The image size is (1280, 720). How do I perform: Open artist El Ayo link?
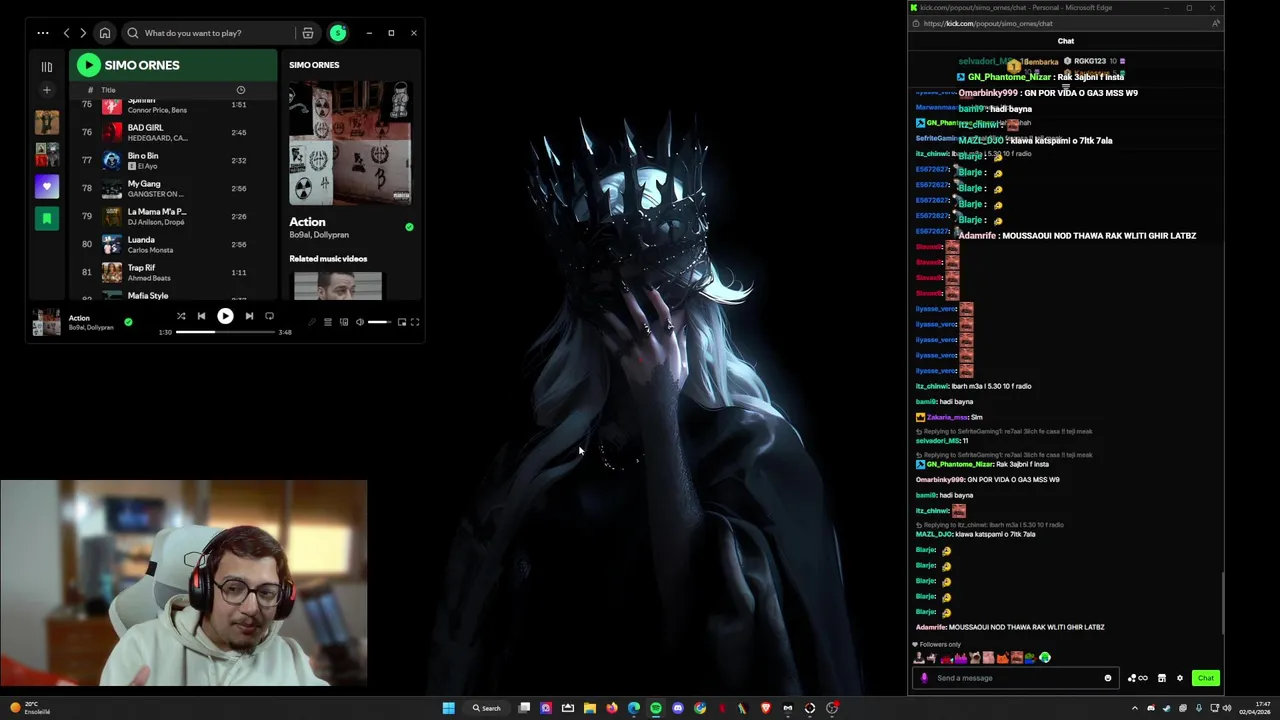coord(146,166)
